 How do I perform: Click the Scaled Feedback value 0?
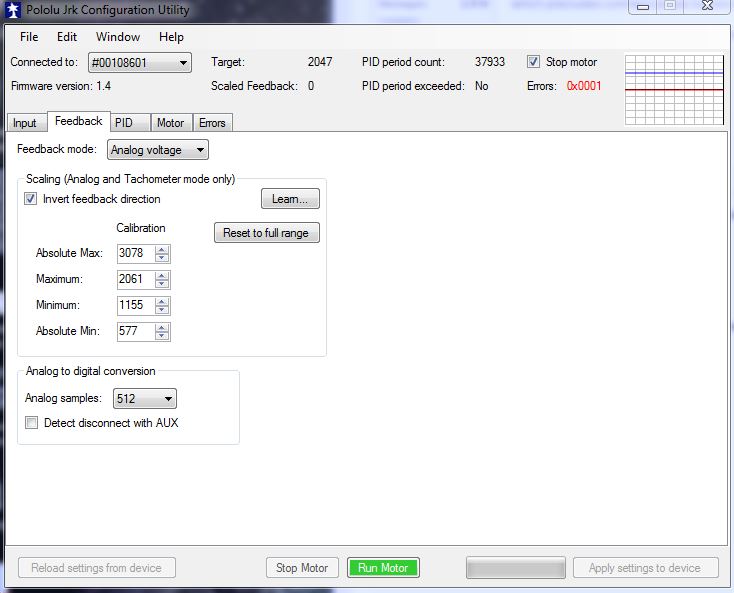[311, 86]
